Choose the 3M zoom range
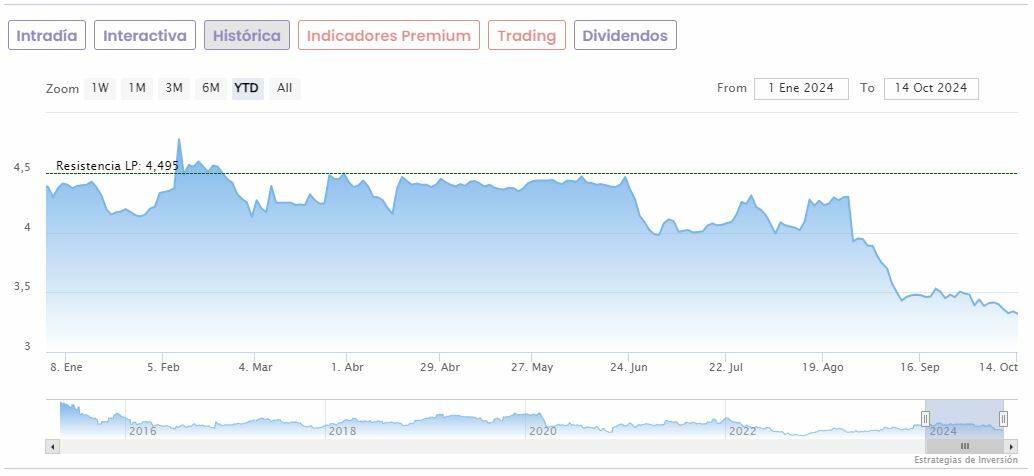 point(174,88)
